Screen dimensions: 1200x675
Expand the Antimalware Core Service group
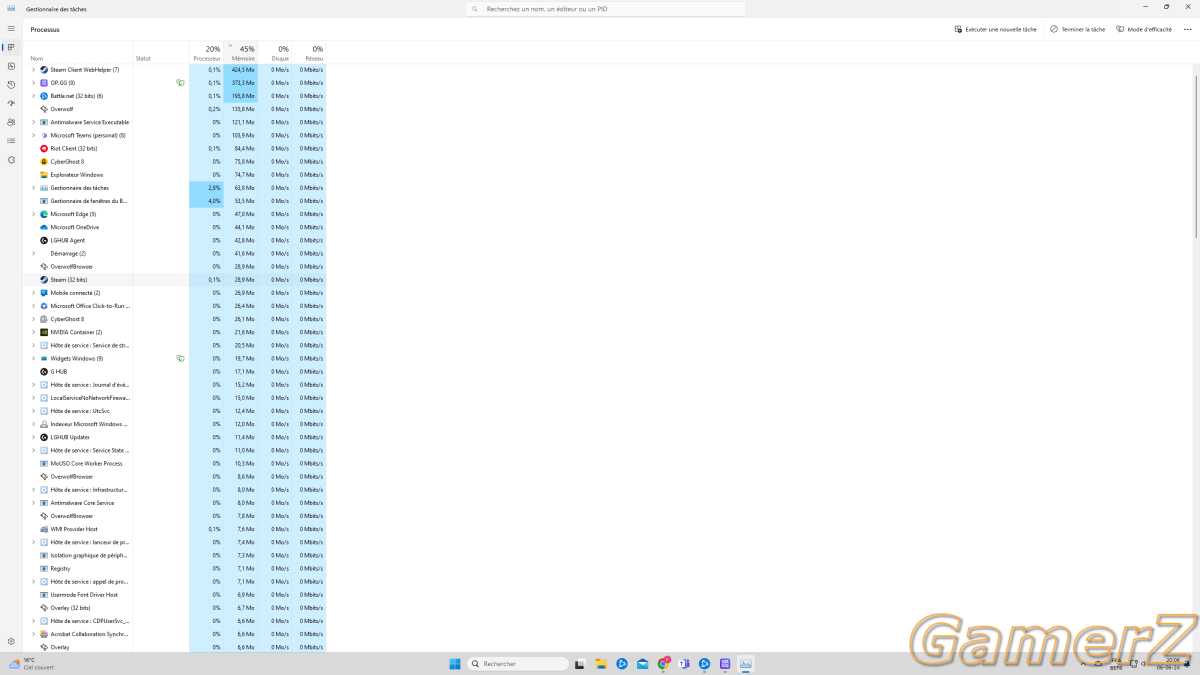click(33, 503)
